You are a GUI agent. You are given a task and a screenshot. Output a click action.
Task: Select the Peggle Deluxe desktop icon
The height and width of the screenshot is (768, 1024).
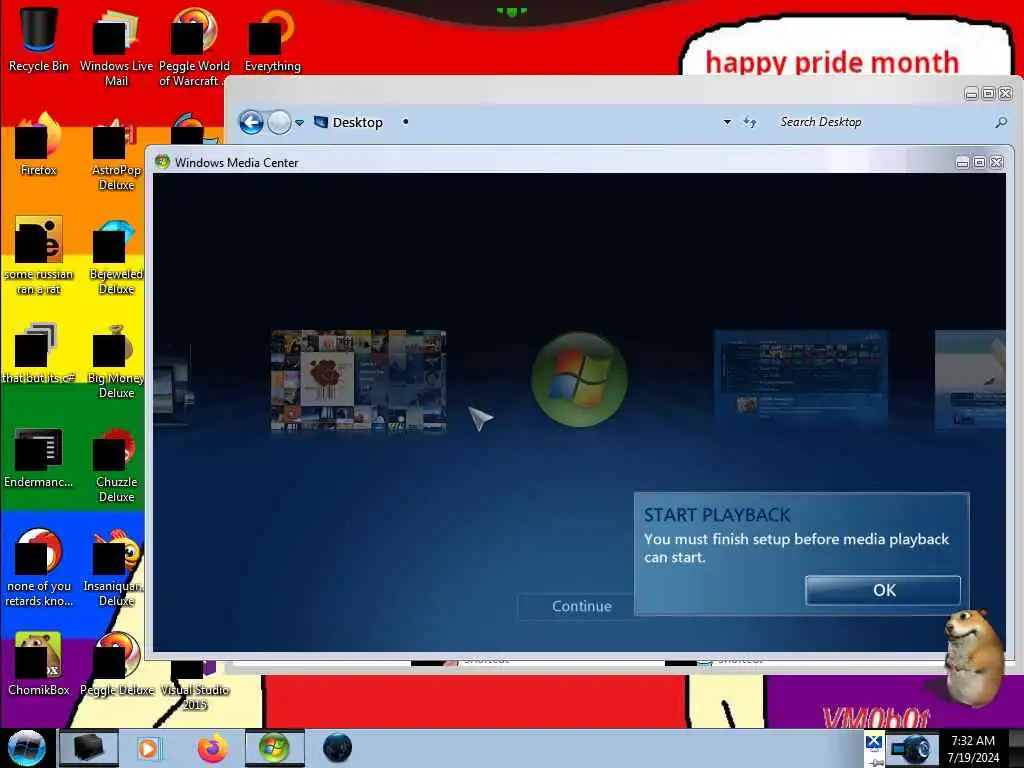(116, 664)
